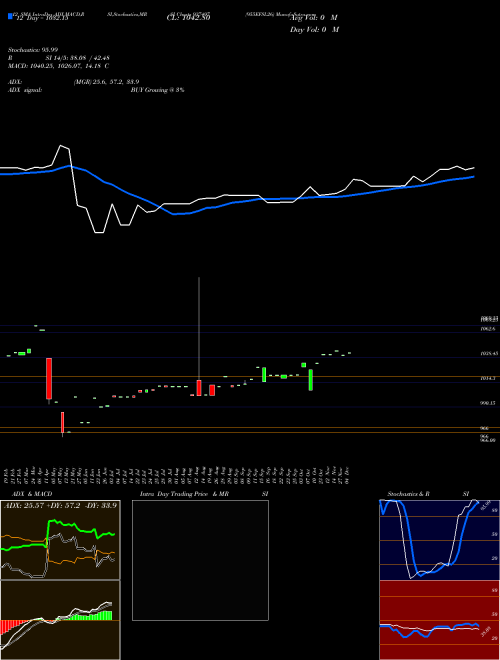Screen dimensions: 500x660
Task: Click the 1038.45 price axis label
Action: click(x=489, y=354)
